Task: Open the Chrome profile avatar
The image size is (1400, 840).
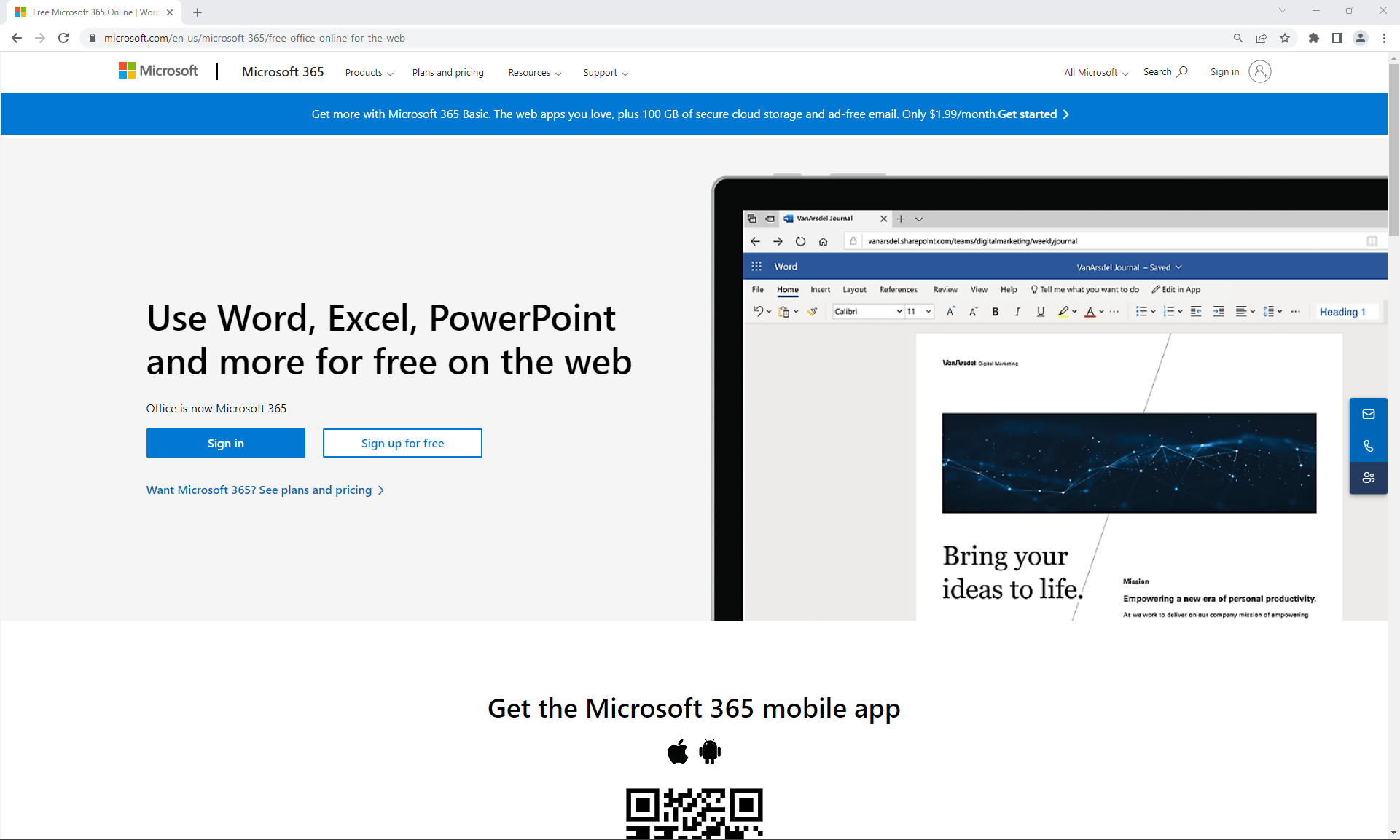Action: 1360,38
